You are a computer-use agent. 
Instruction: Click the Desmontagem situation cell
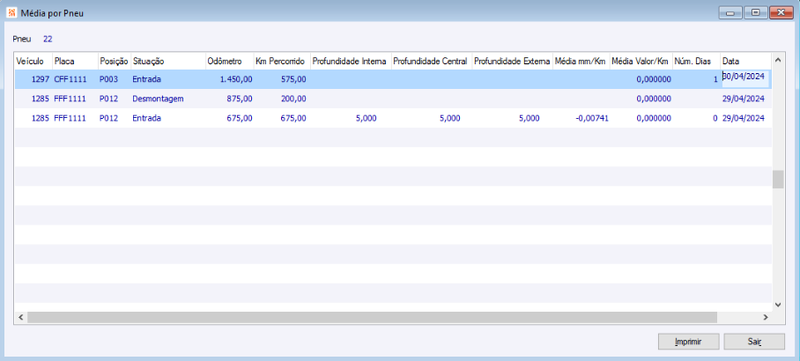(168, 99)
